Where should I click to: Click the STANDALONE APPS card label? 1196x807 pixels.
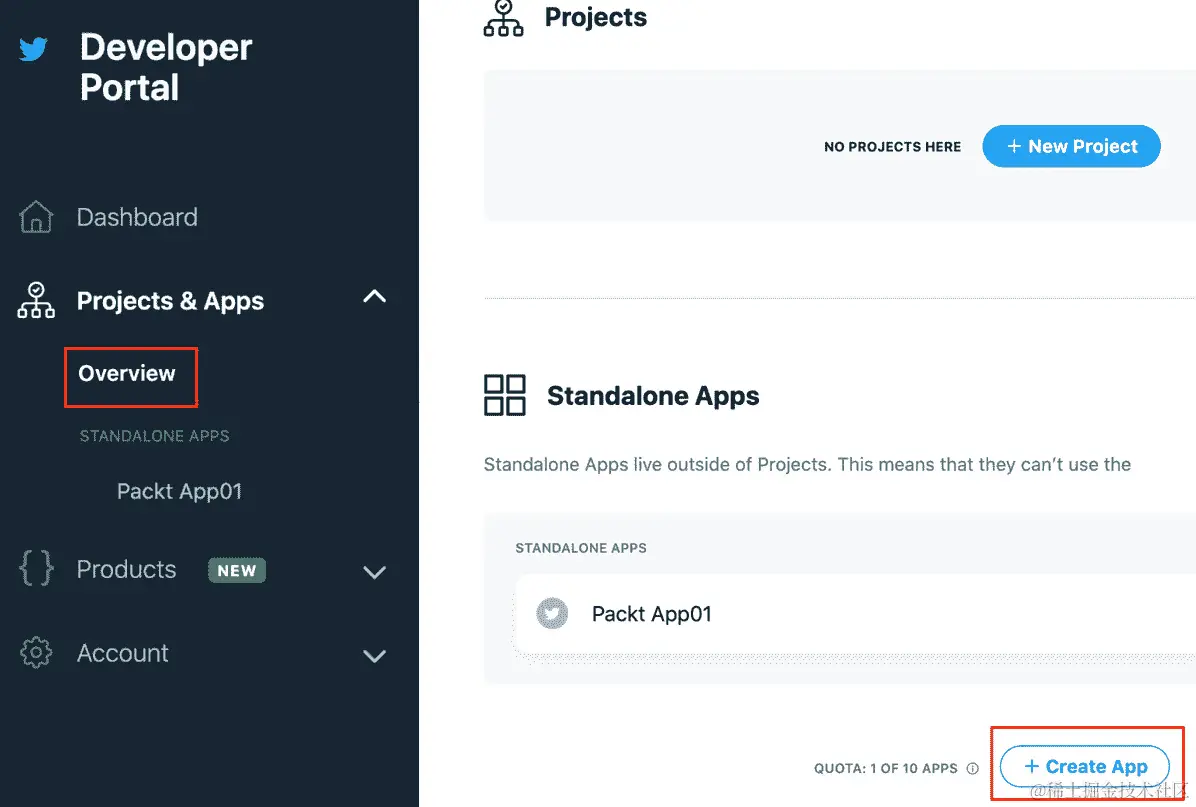click(581, 548)
